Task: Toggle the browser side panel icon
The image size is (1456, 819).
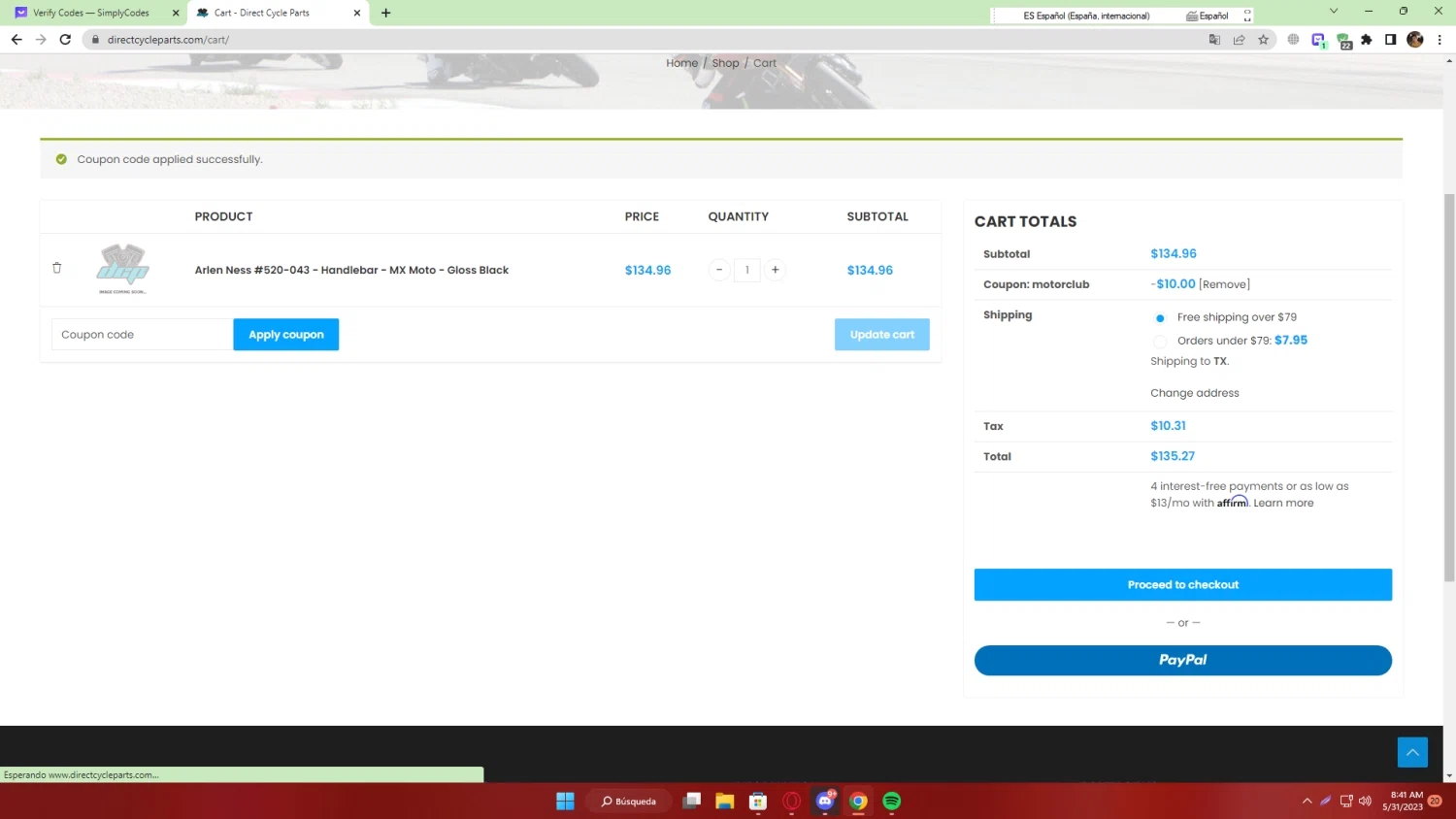Action: 1390,40
